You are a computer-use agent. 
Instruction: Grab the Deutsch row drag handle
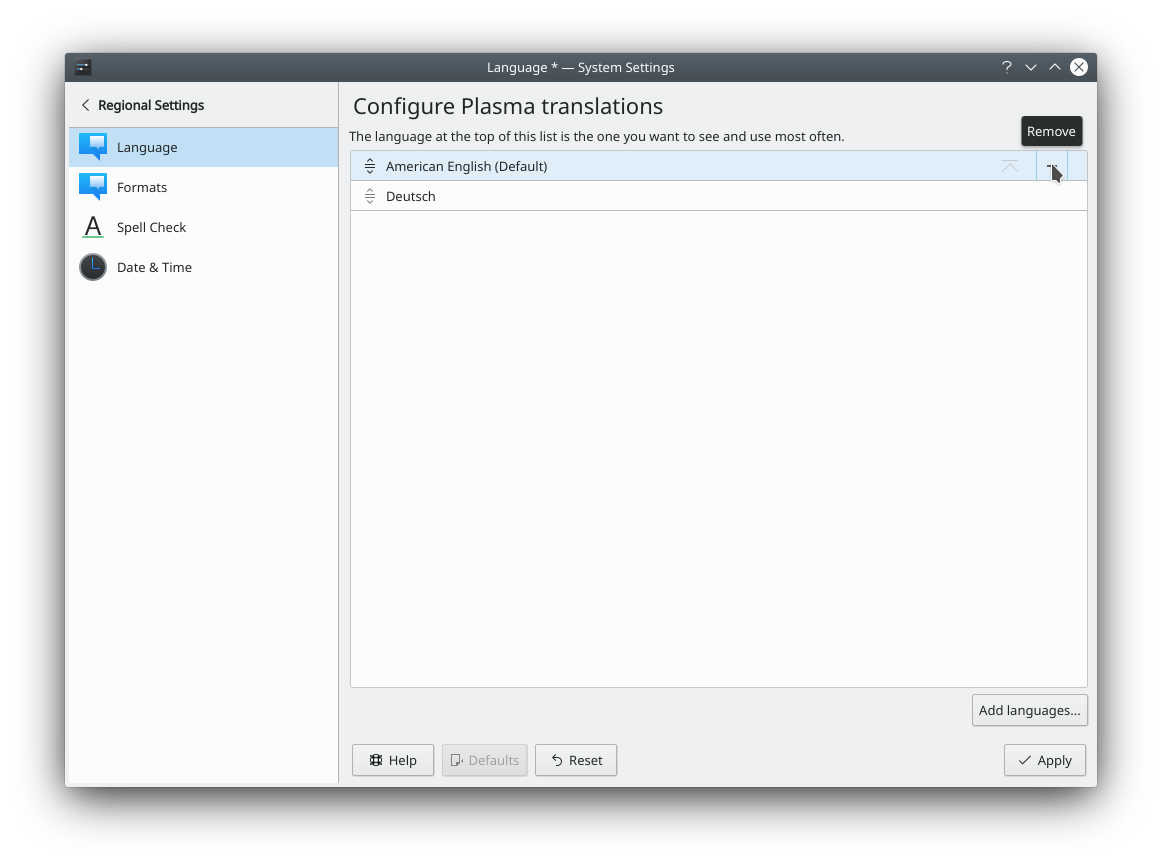[370, 196]
